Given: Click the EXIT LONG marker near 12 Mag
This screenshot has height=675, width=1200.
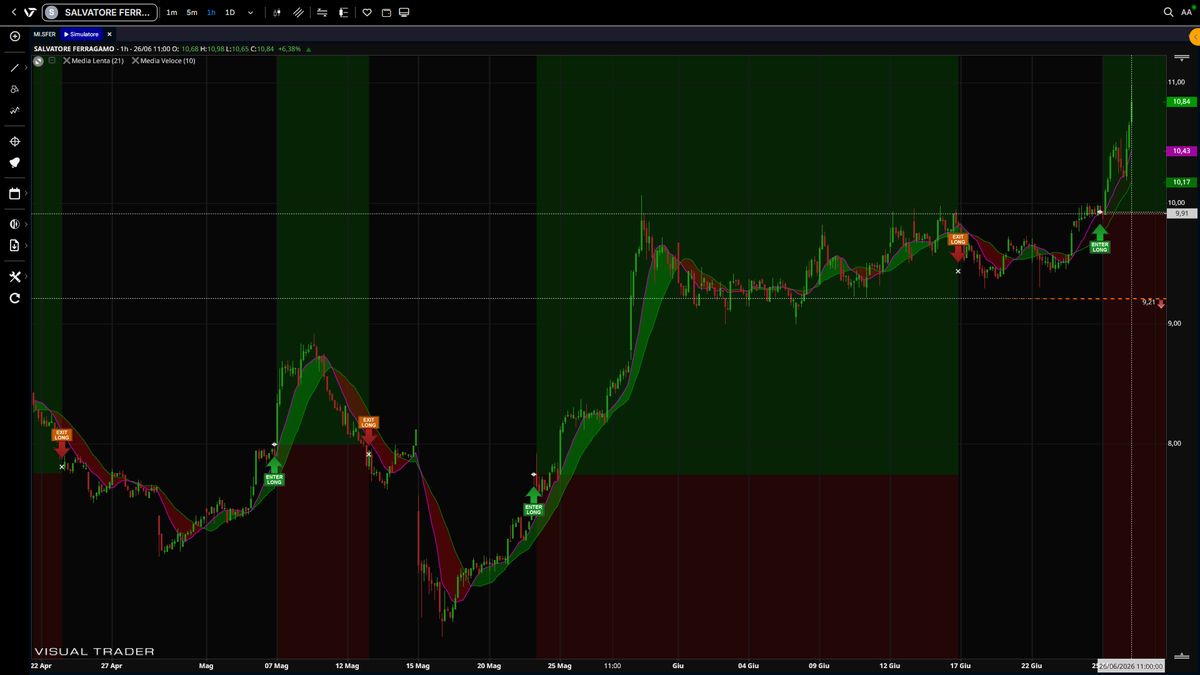Looking at the screenshot, I should [368, 430].
